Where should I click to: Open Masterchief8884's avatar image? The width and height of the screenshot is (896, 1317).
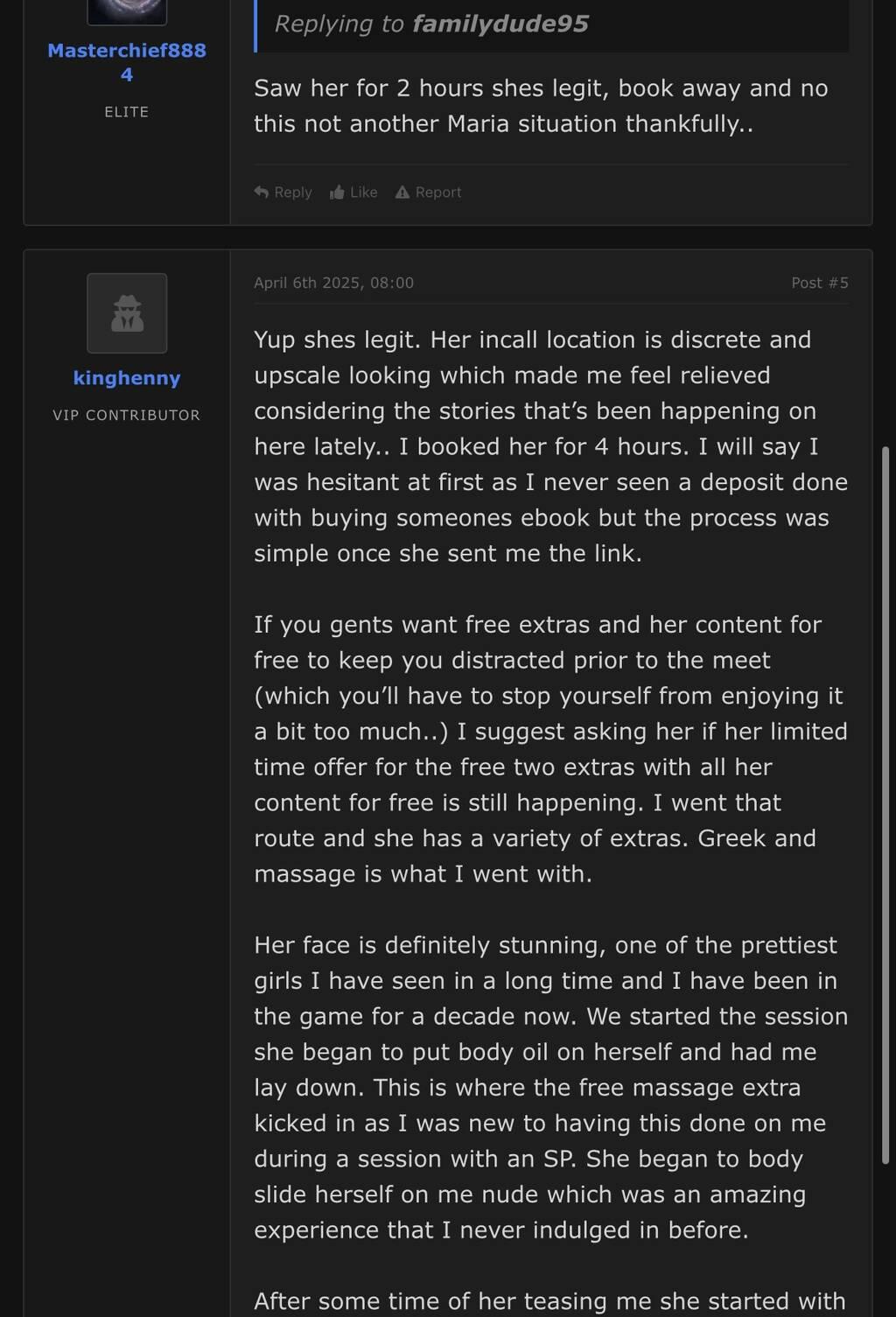[x=127, y=11]
